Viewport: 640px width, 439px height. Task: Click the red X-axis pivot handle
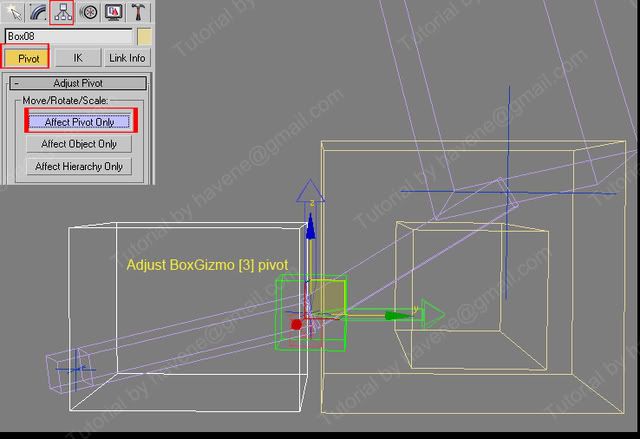[x=296, y=324]
